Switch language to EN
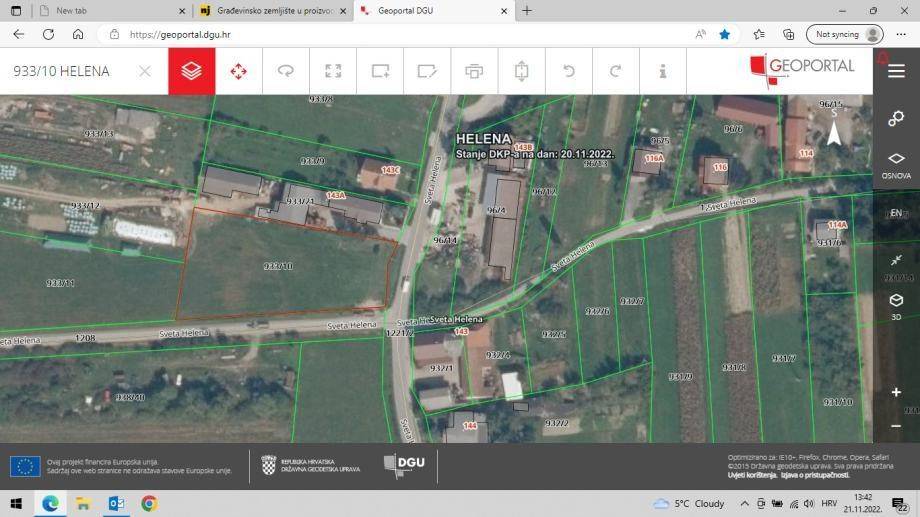This screenshot has height=517, width=920. tap(896, 212)
